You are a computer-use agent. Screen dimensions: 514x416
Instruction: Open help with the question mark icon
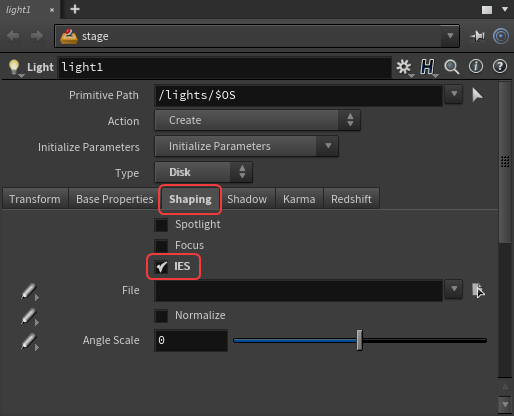500,67
